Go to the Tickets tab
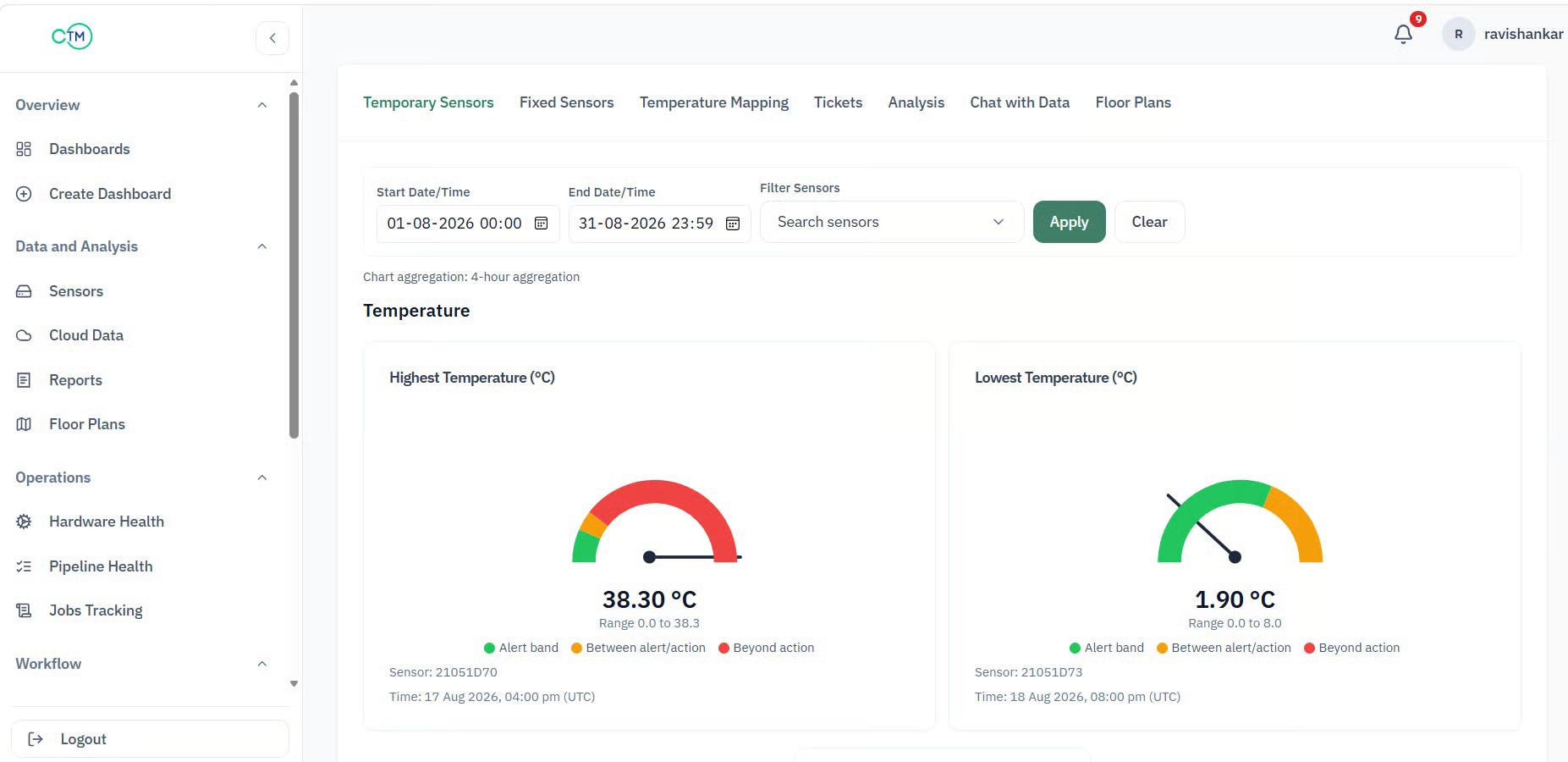 point(838,102)
